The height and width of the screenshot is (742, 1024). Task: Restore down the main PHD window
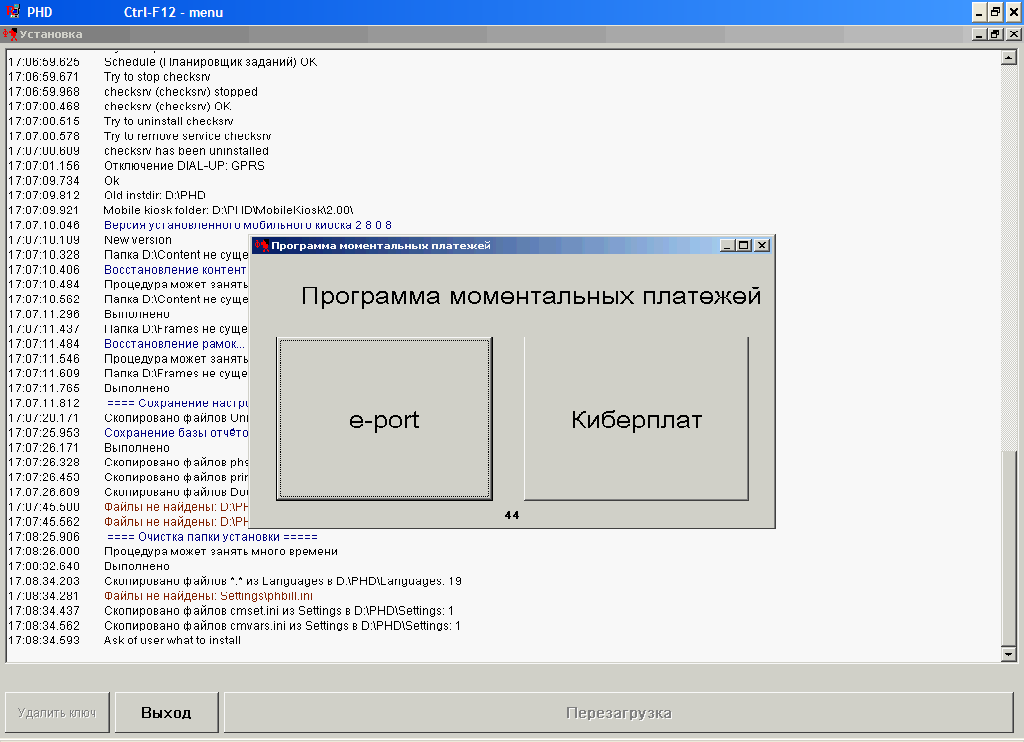[x=995, y=12]
